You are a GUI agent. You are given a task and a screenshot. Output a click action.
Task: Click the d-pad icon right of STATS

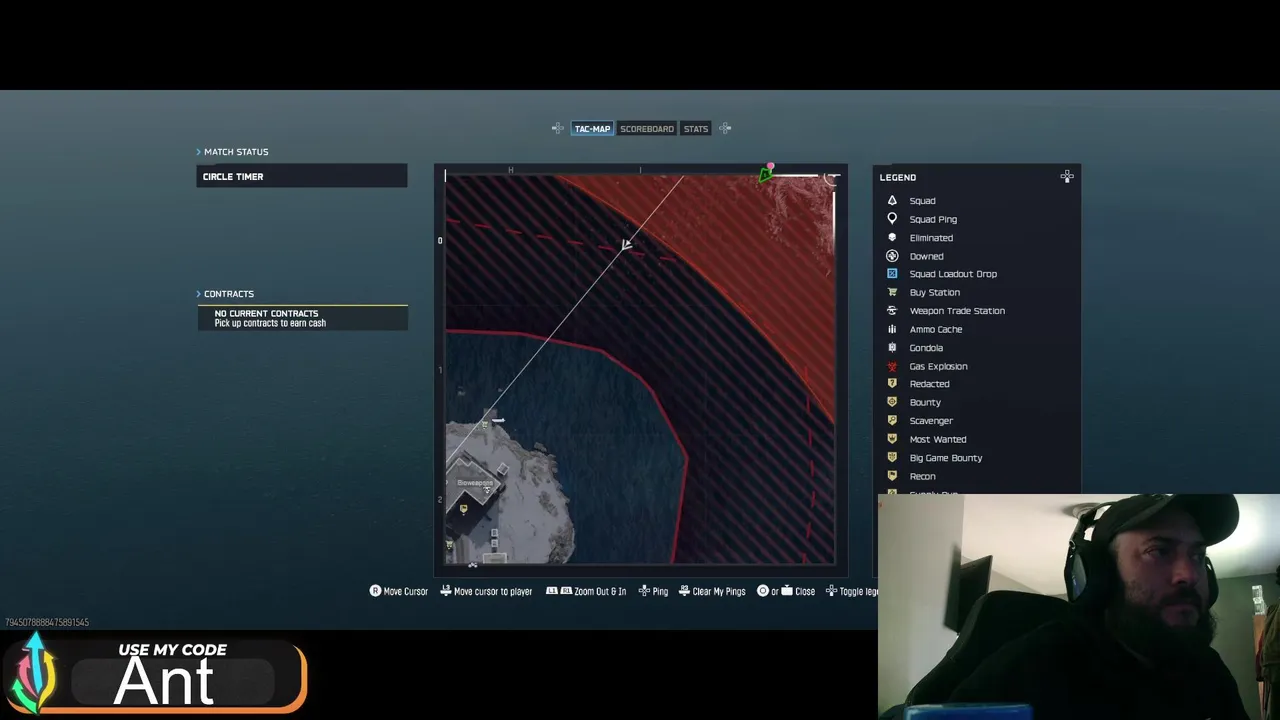[725, 128]
